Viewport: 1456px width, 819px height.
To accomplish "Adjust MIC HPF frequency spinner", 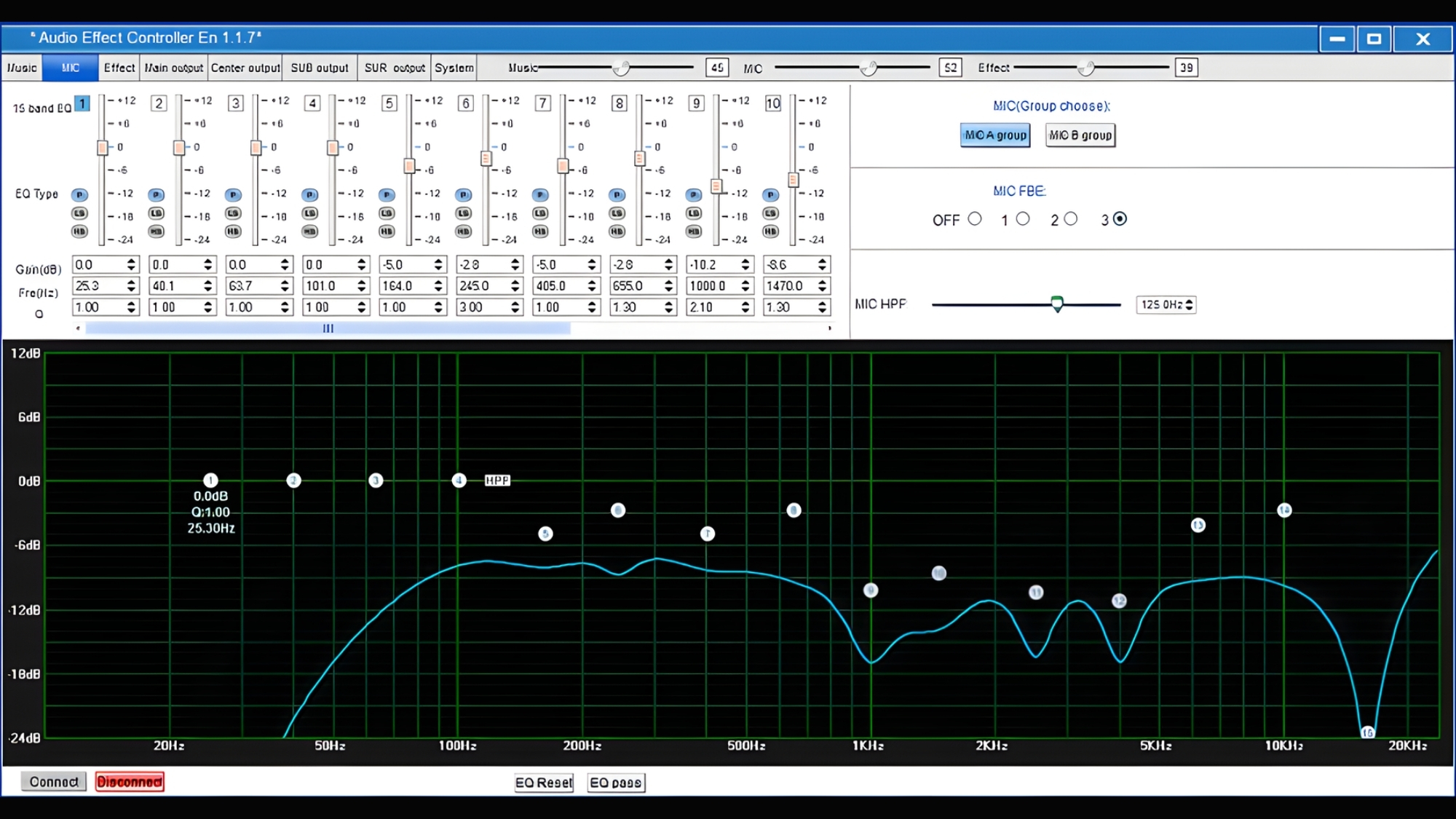I will click(1190, 304).
